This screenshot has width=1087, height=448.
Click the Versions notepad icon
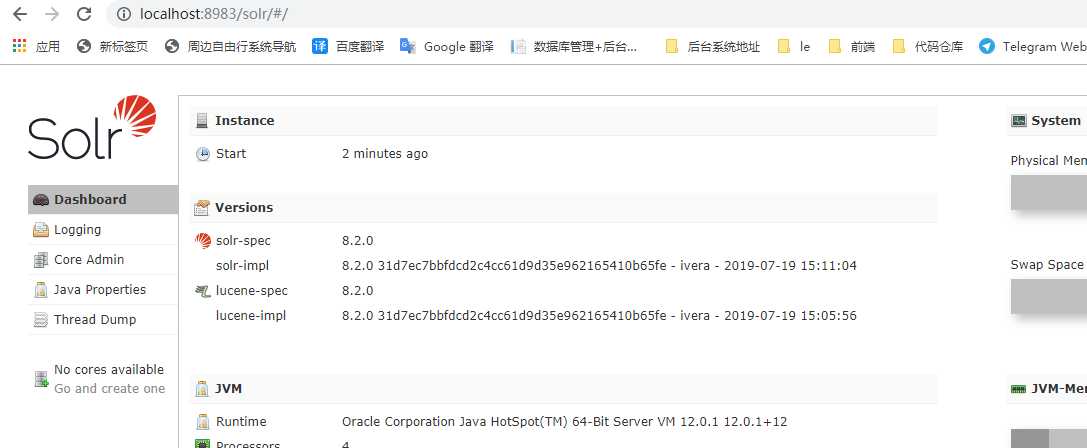pos(202,207)
